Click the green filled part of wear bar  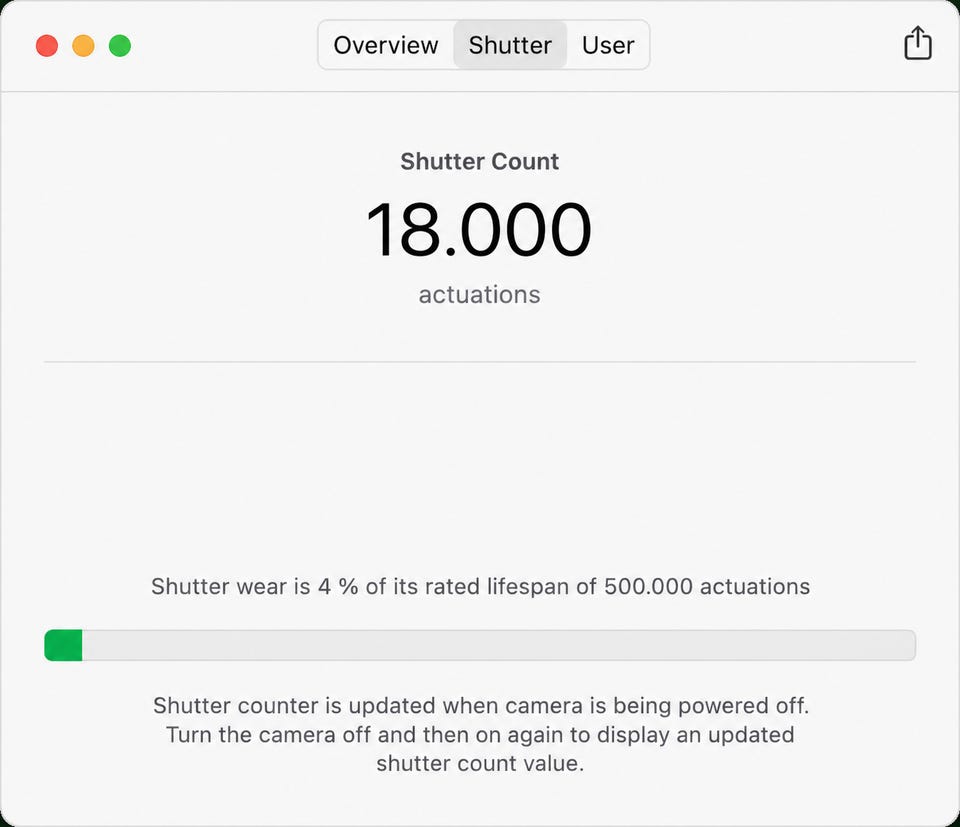pyautogui.click(x=63, y=645)
